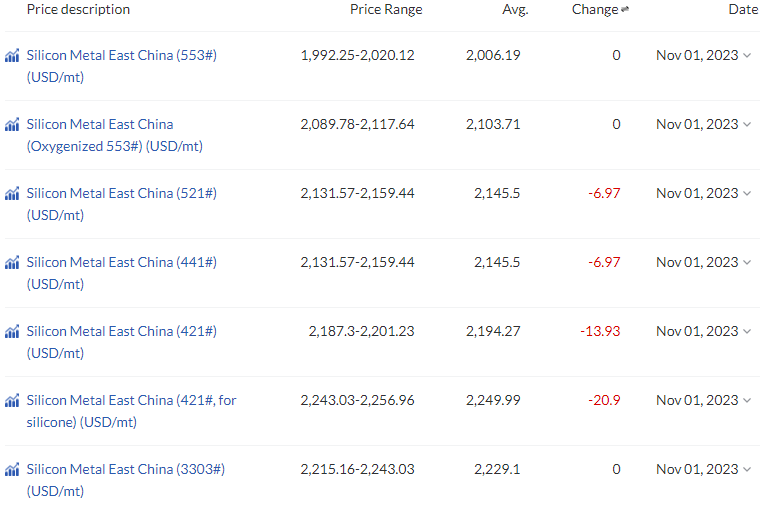Open Silicon Metal (421#, for silicone) link
This screenshot has height=509, width=760.
point(131,411)
